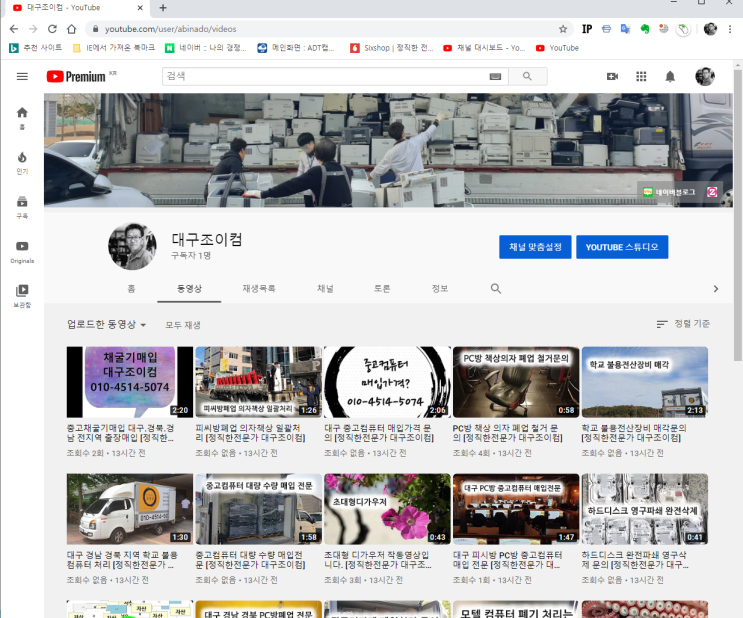Reload the page with refresh icon
743x618 pixels.
(x=52, y=29)
